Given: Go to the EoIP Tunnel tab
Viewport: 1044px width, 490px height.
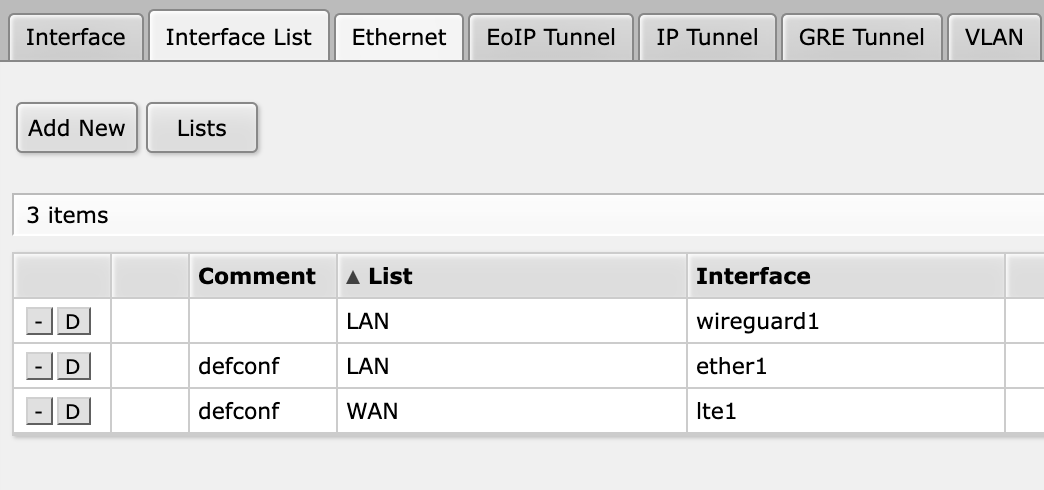Looking at the screenshot, I should 550,38.
